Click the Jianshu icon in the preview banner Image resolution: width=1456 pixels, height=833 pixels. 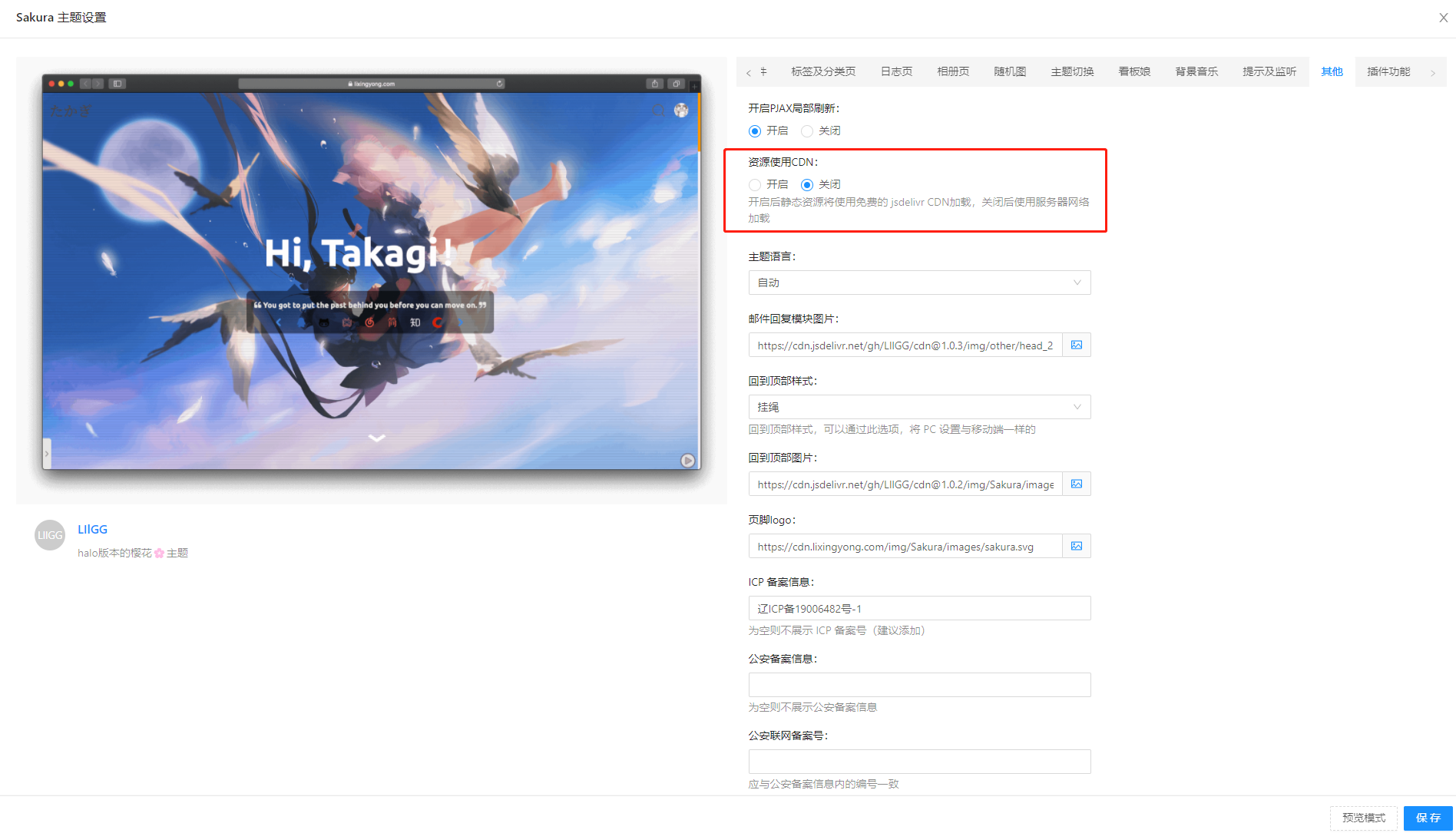(392, 322)
